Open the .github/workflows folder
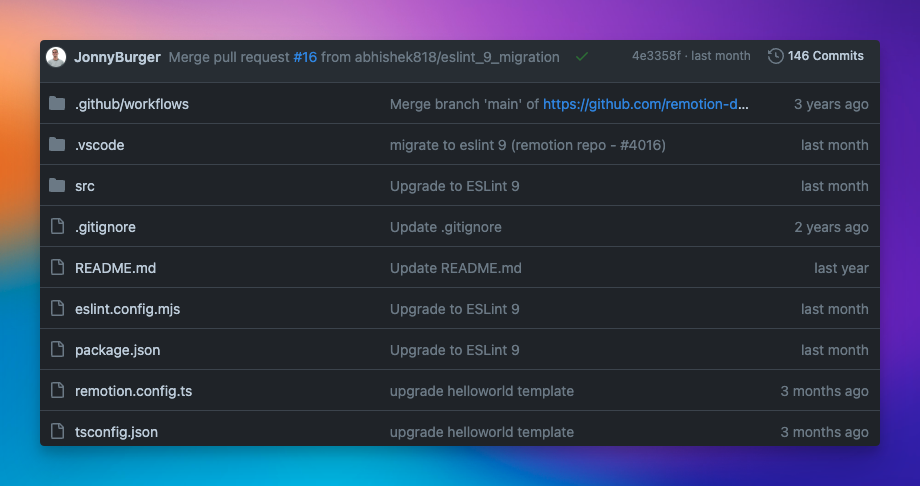The width and height of the screenshot is (920, 486). pos(132,104)
